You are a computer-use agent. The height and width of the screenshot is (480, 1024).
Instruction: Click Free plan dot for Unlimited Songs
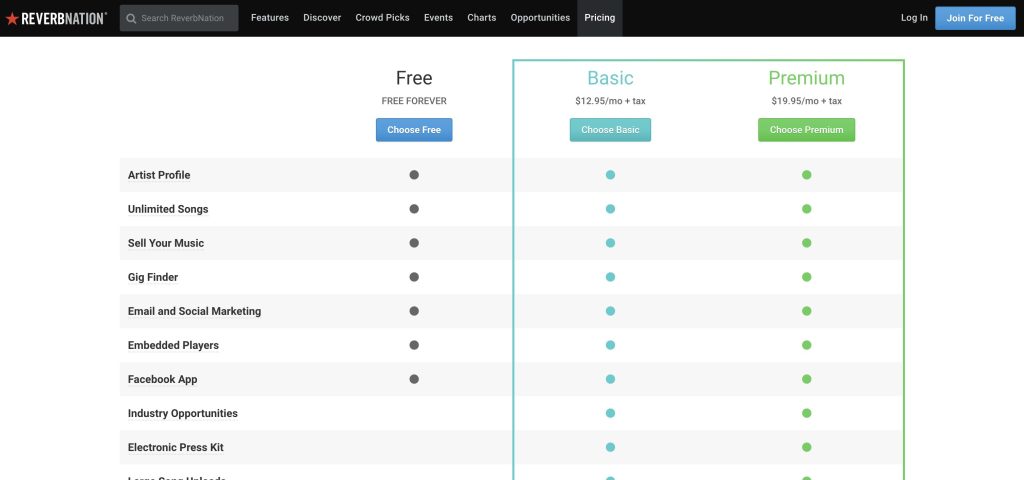click(414, 209)
